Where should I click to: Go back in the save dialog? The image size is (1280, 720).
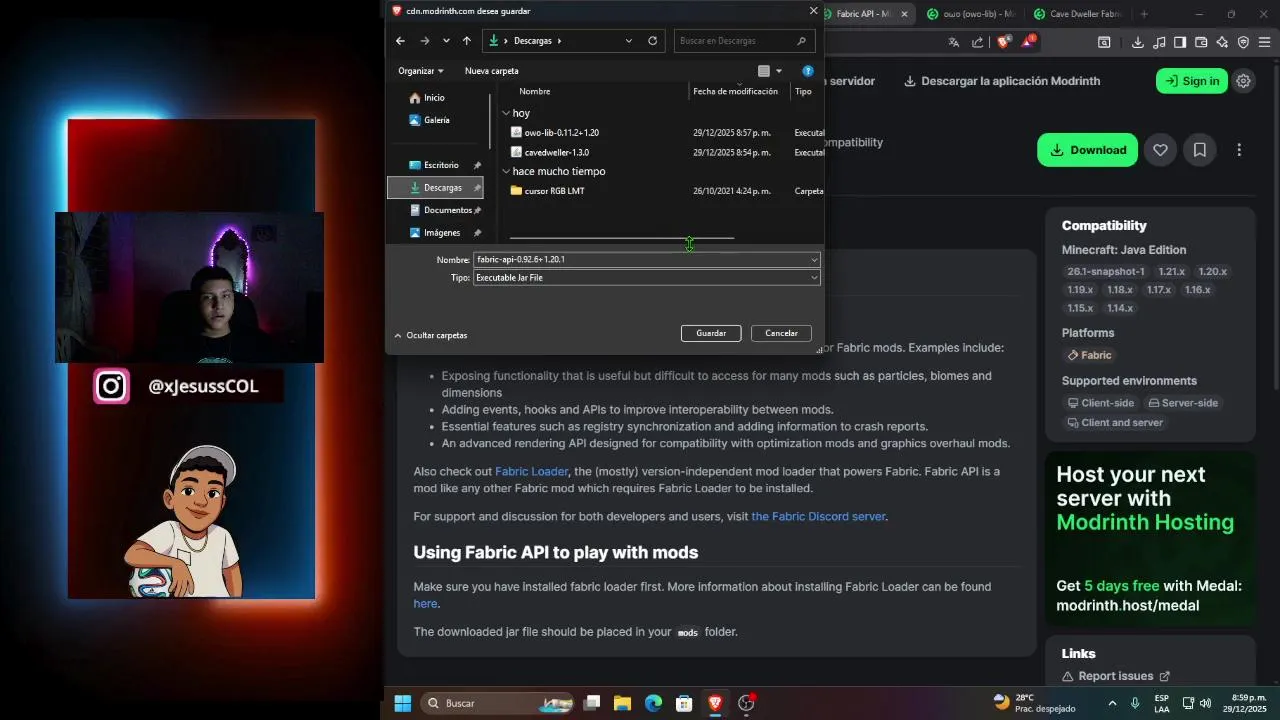[400, 41]
